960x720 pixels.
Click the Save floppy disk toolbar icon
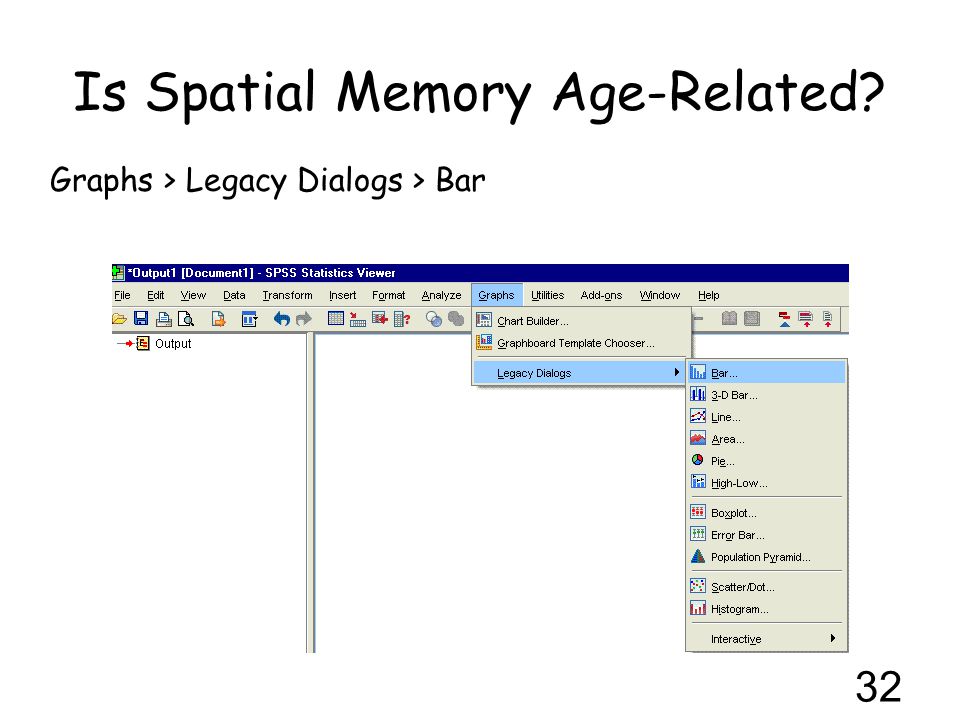click(x=141, y=318)
